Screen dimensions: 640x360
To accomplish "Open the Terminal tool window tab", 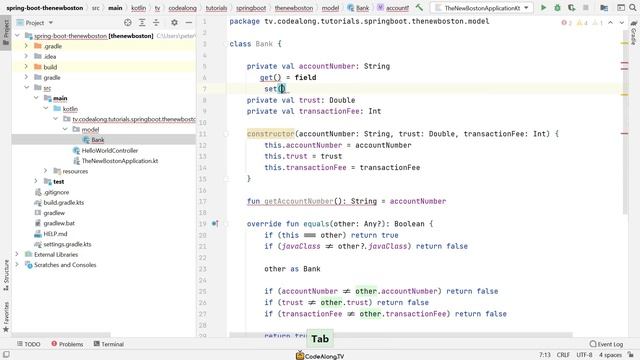I will tap(109, 344).
